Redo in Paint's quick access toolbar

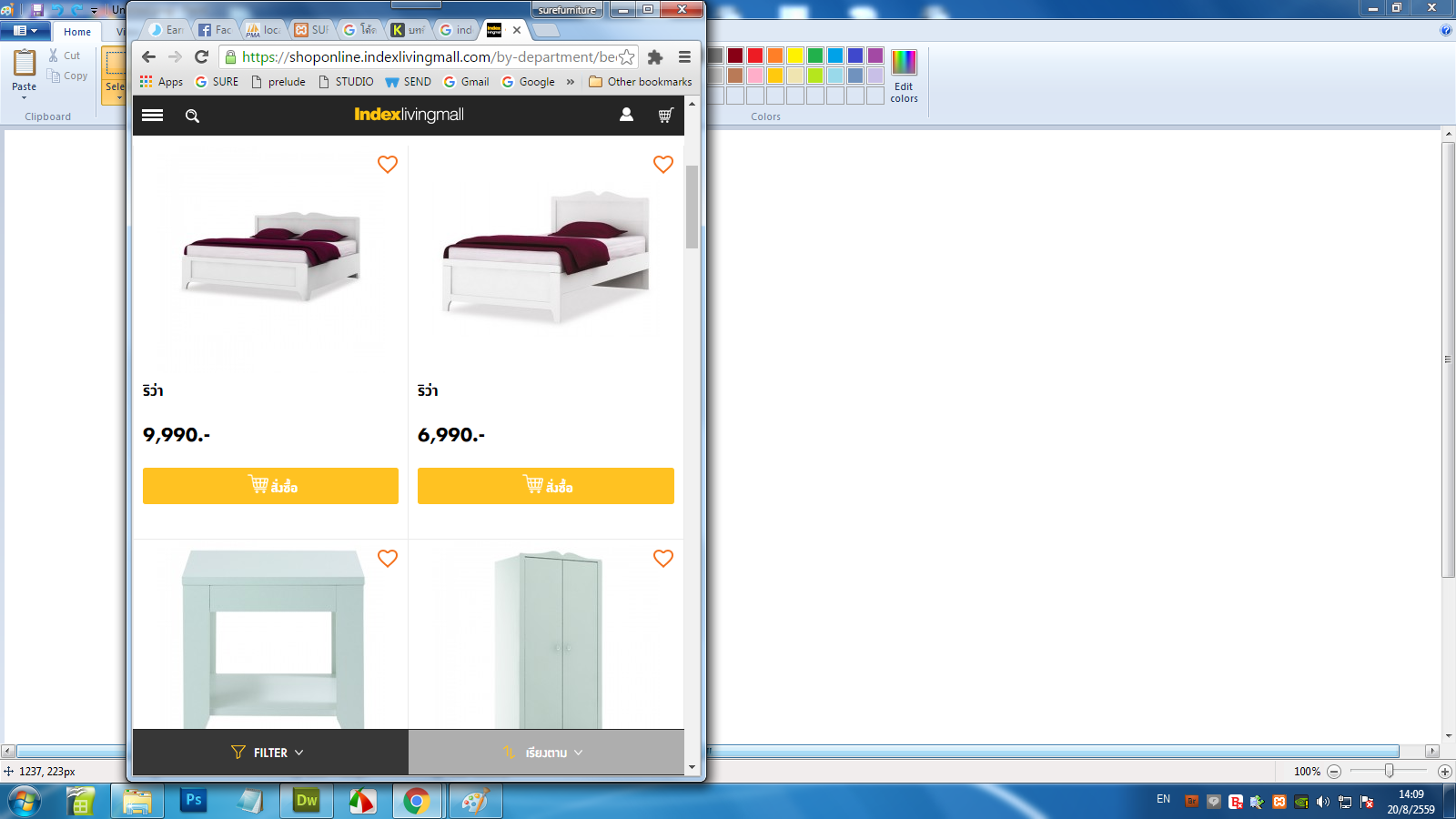point(76,10)
